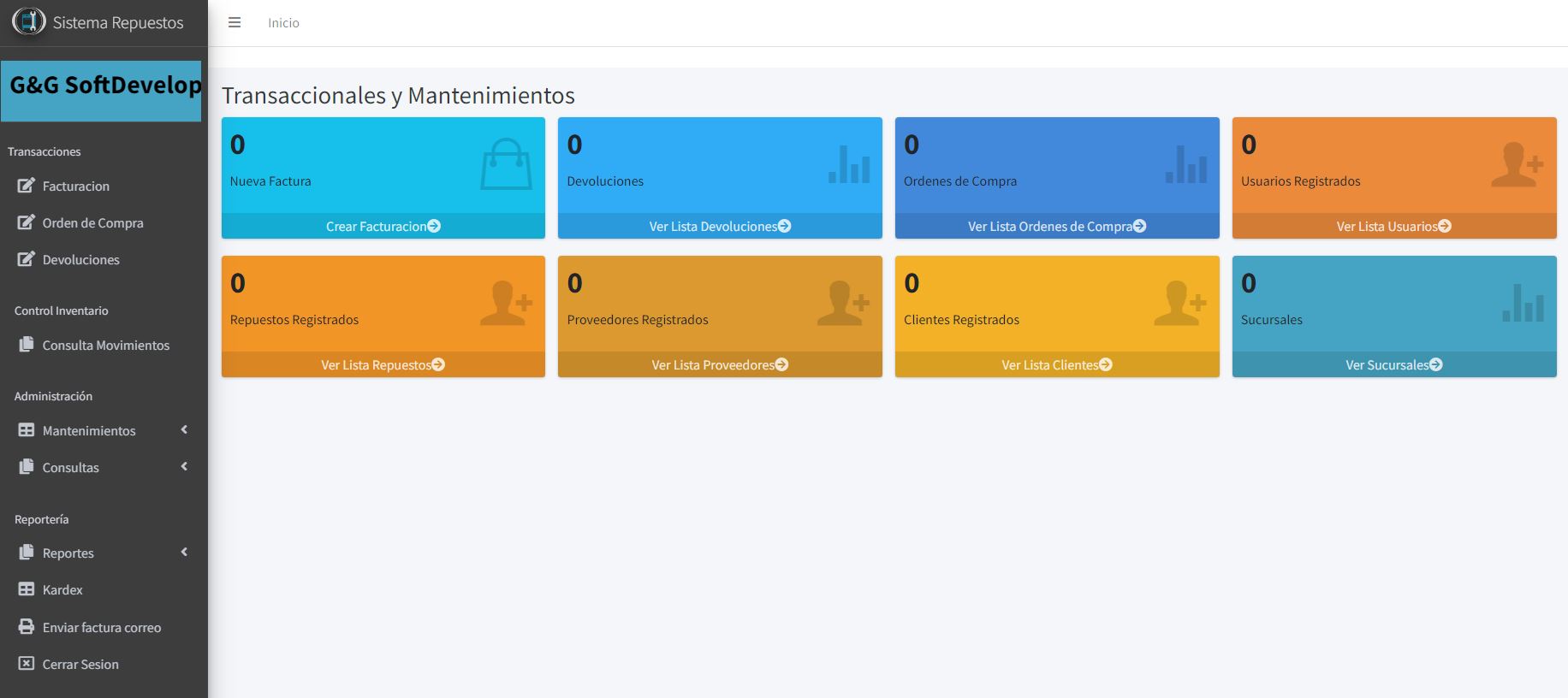This screenshot has height=698, width=1568.
Task: Click the G&G SoftDevelop banner
Action: [x=101, y=90]
